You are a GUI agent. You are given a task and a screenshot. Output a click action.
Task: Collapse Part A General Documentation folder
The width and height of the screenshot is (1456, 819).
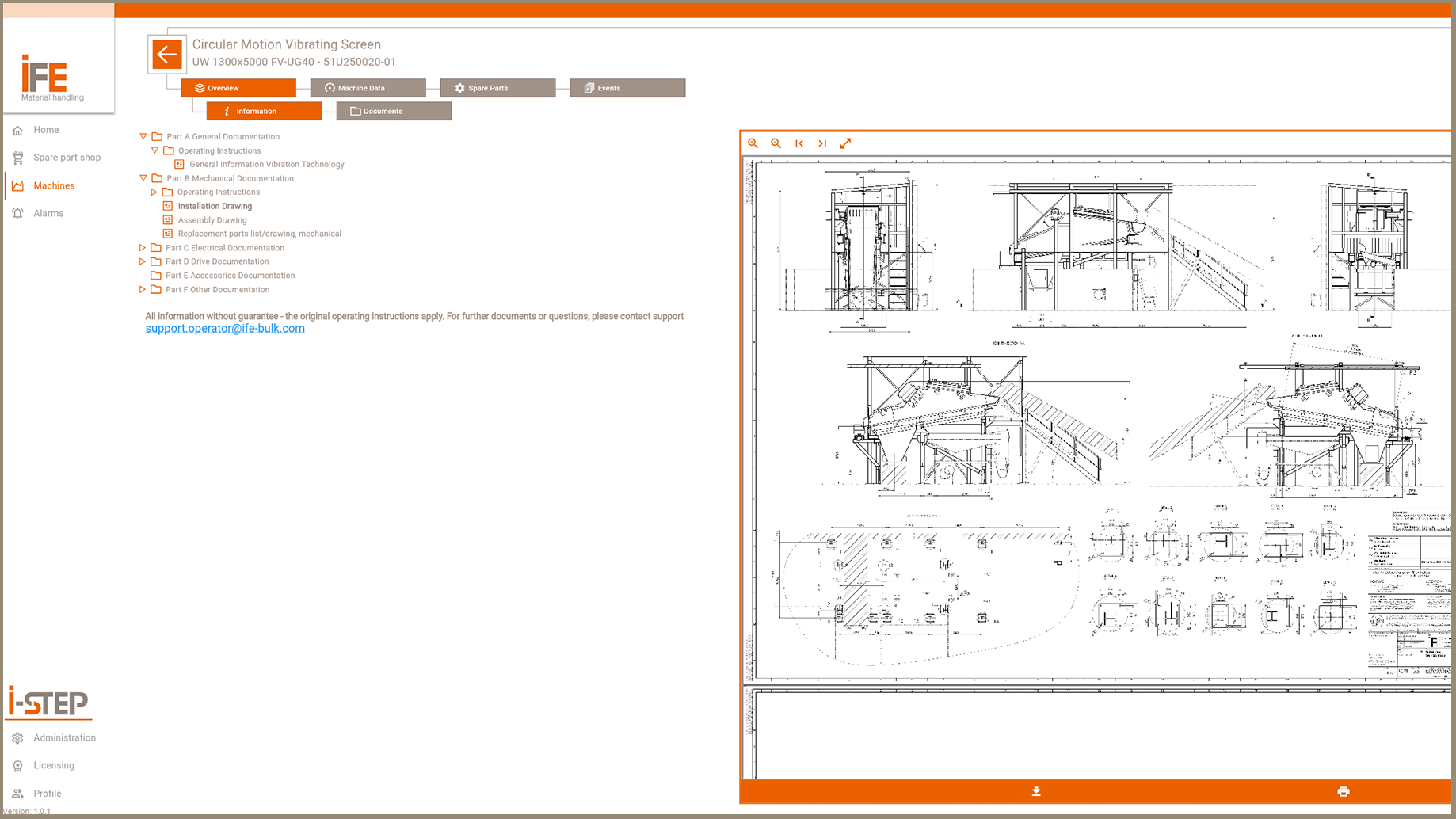[x=143, y=136]
